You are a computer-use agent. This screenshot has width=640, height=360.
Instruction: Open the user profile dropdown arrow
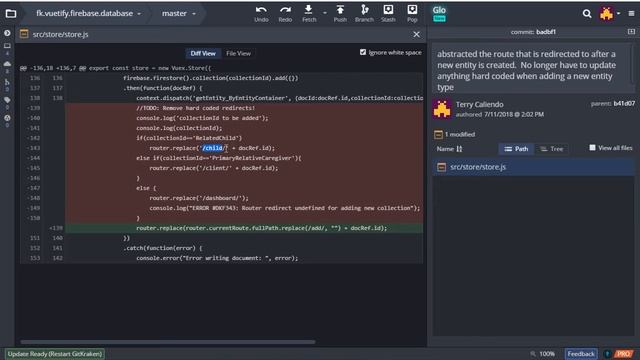(x=619, y=13)
